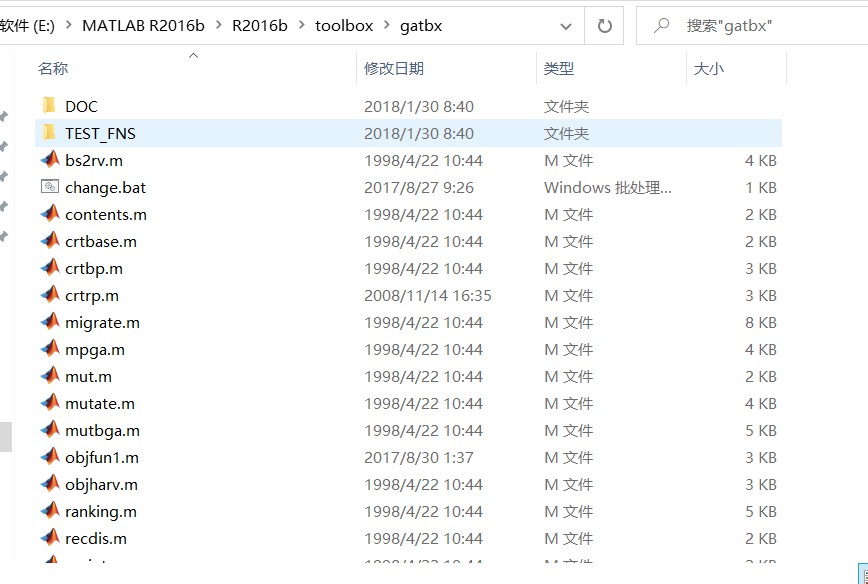Click the type Windows 批处理... entry
Viewport: 868px width, 584px height.
click(607, 188)
